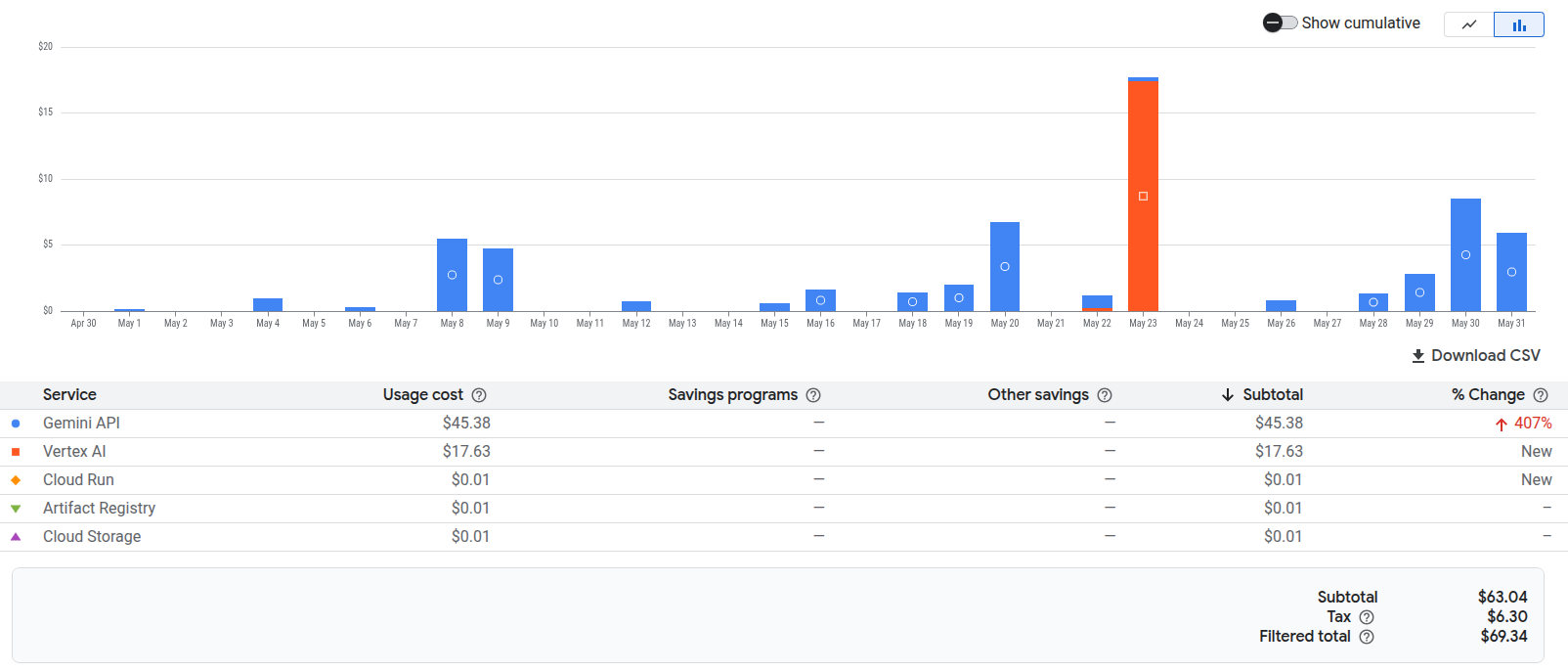Select the Gemini API service row

pos(784,424)
